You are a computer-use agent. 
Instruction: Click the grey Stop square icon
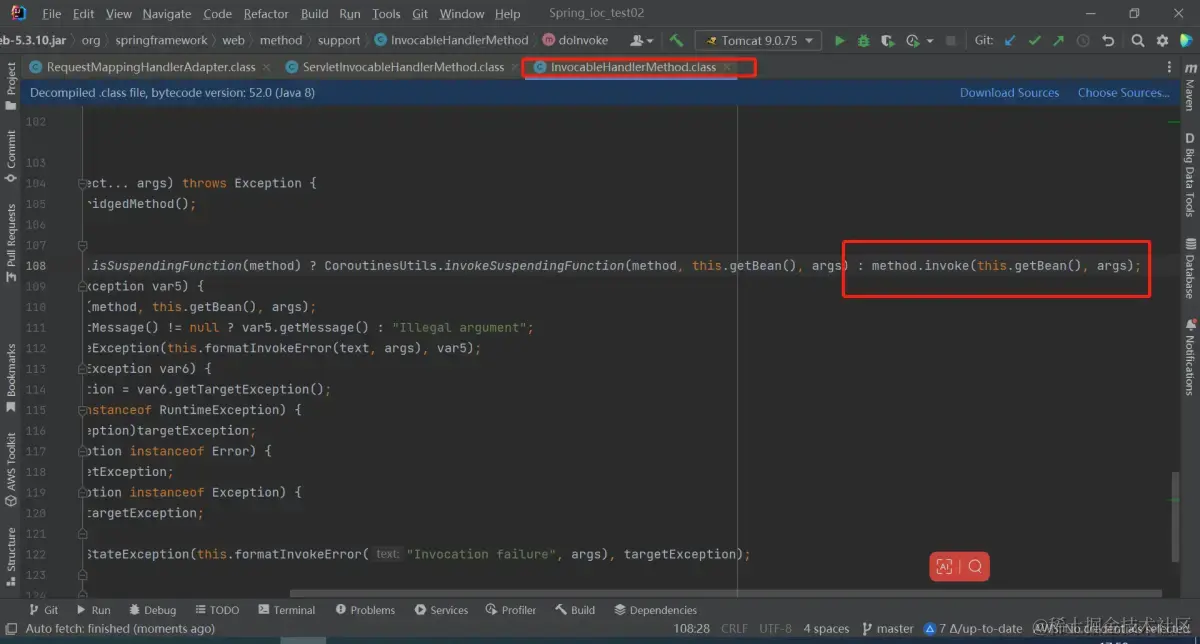[x=951, y=41]
